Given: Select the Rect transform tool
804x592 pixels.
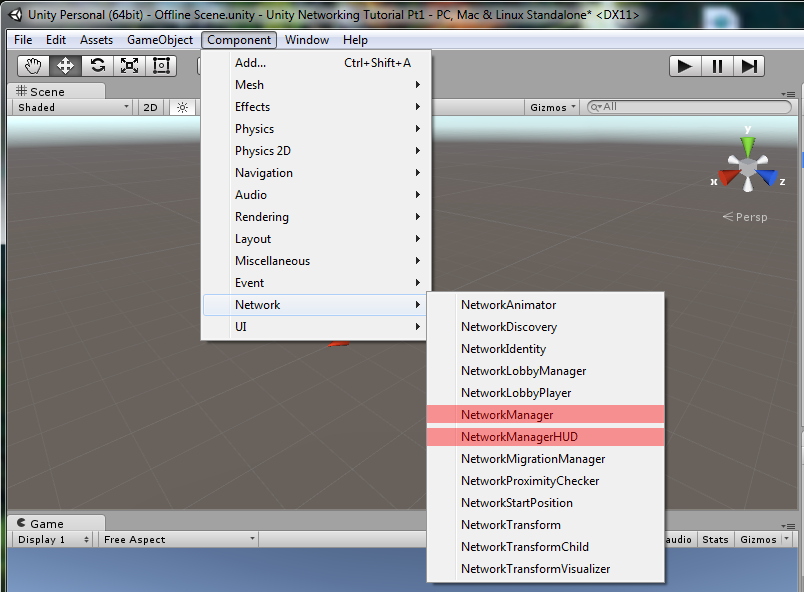Looking at the screenshot, I should point(161,66).
